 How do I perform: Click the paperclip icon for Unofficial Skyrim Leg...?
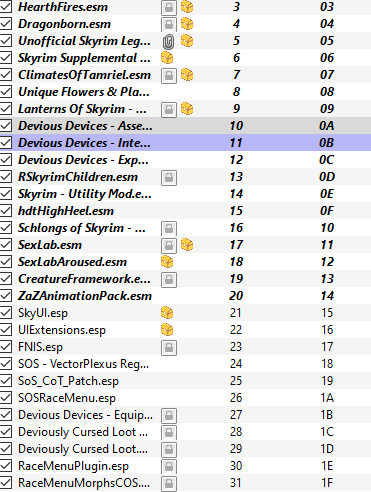[x=169, y=42]
